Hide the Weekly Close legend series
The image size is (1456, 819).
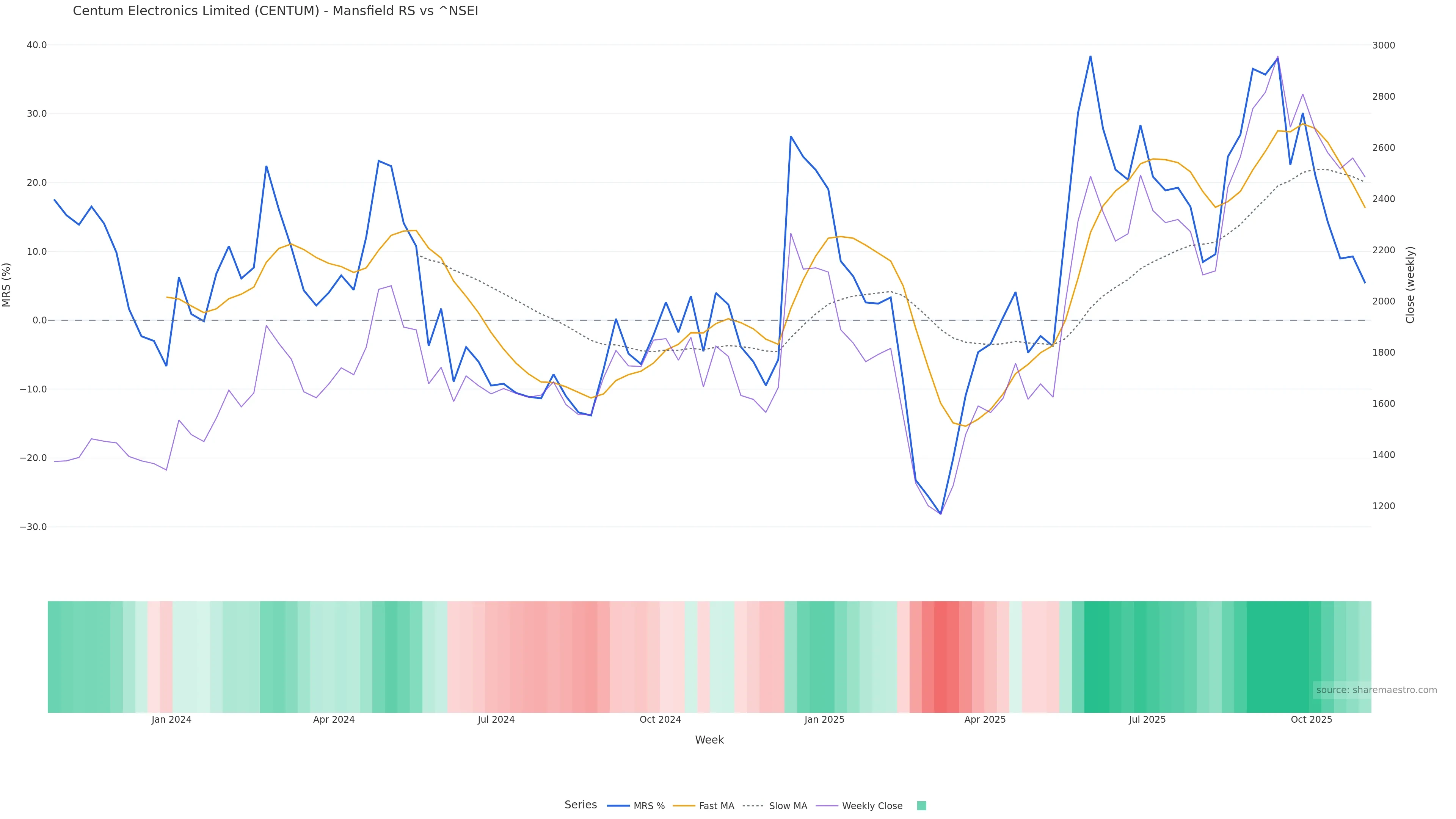coord(872,806)
